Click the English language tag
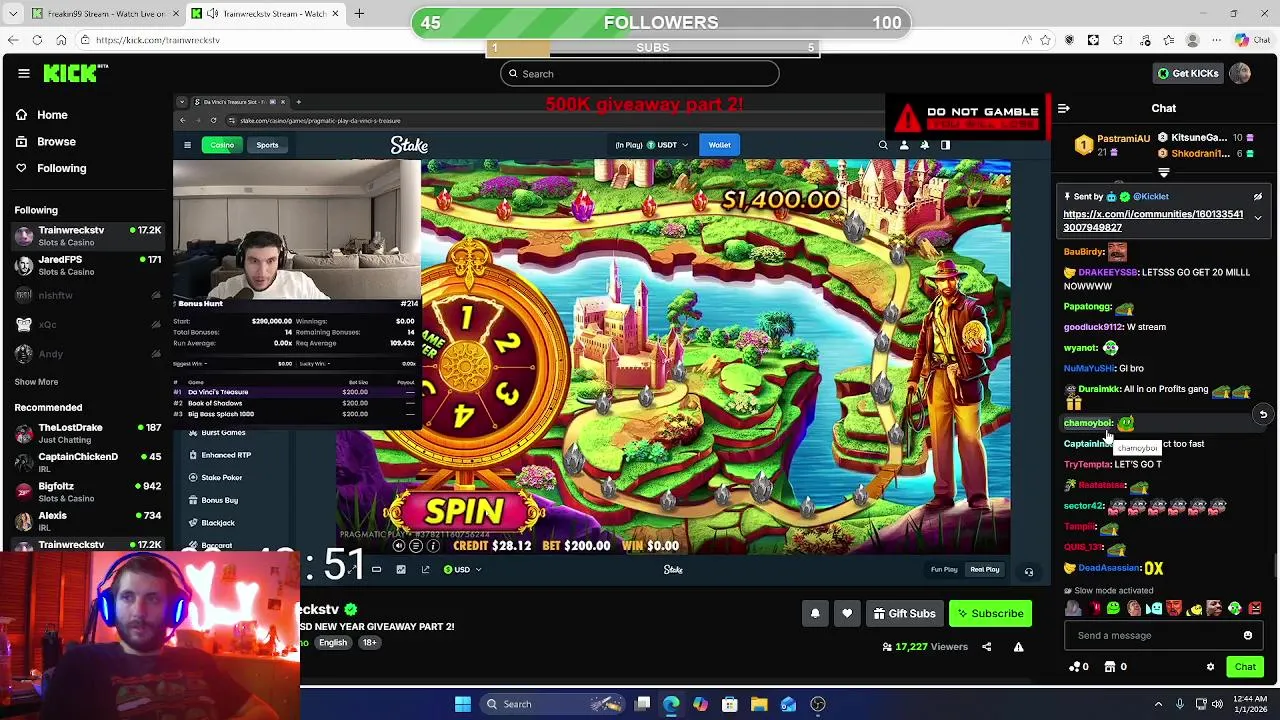Screen dimensions: 1280x720 [333, 643]
